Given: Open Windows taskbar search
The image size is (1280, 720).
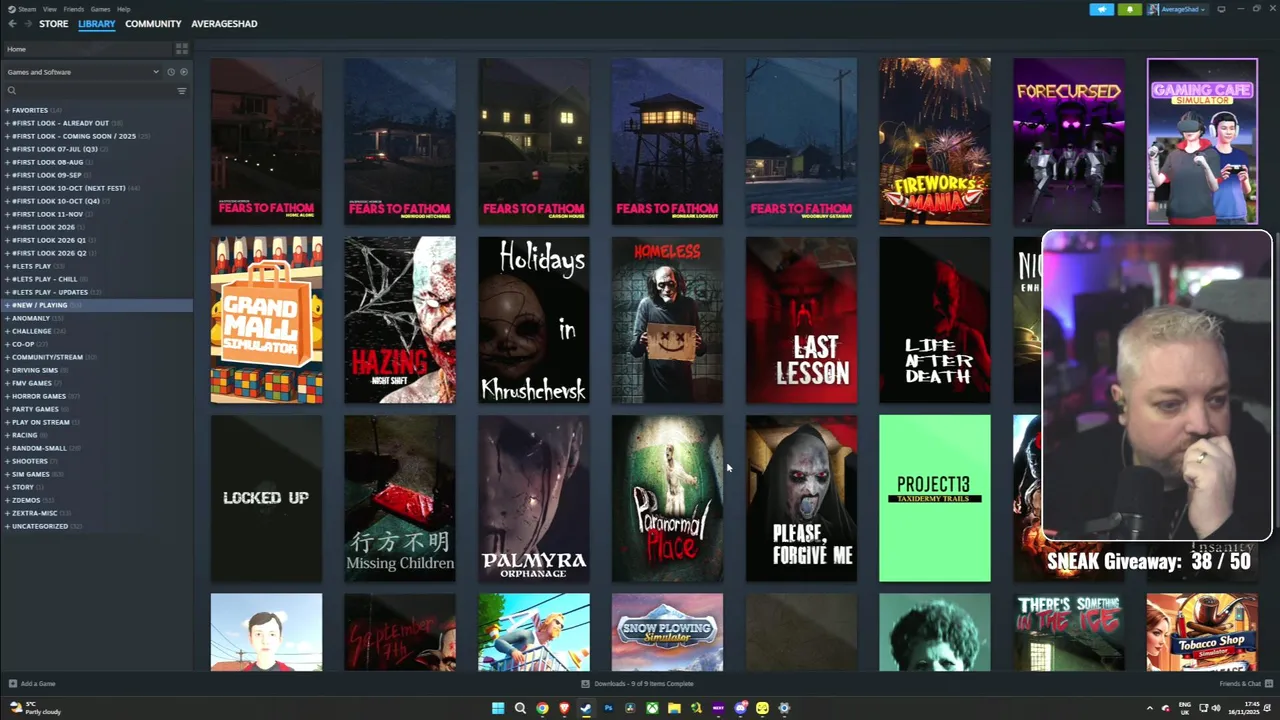Looking at the screenshot, I should (520, 708).
